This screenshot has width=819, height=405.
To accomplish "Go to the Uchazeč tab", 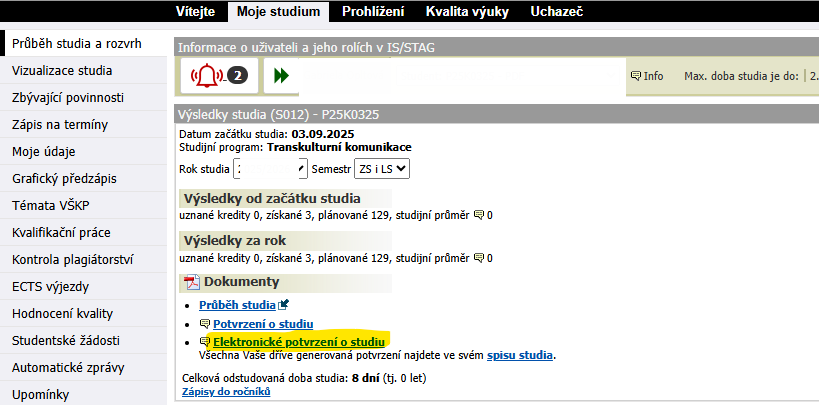I will point(556,12).
